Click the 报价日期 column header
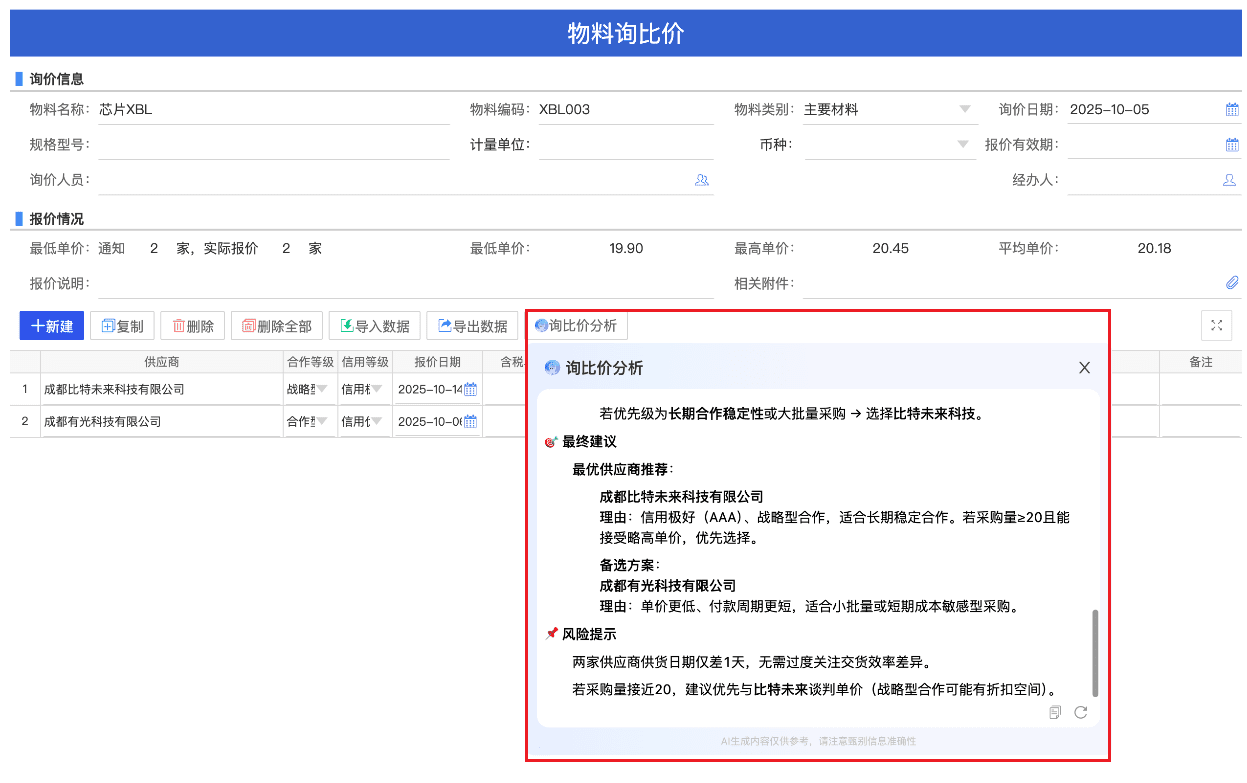 point(437,362)
